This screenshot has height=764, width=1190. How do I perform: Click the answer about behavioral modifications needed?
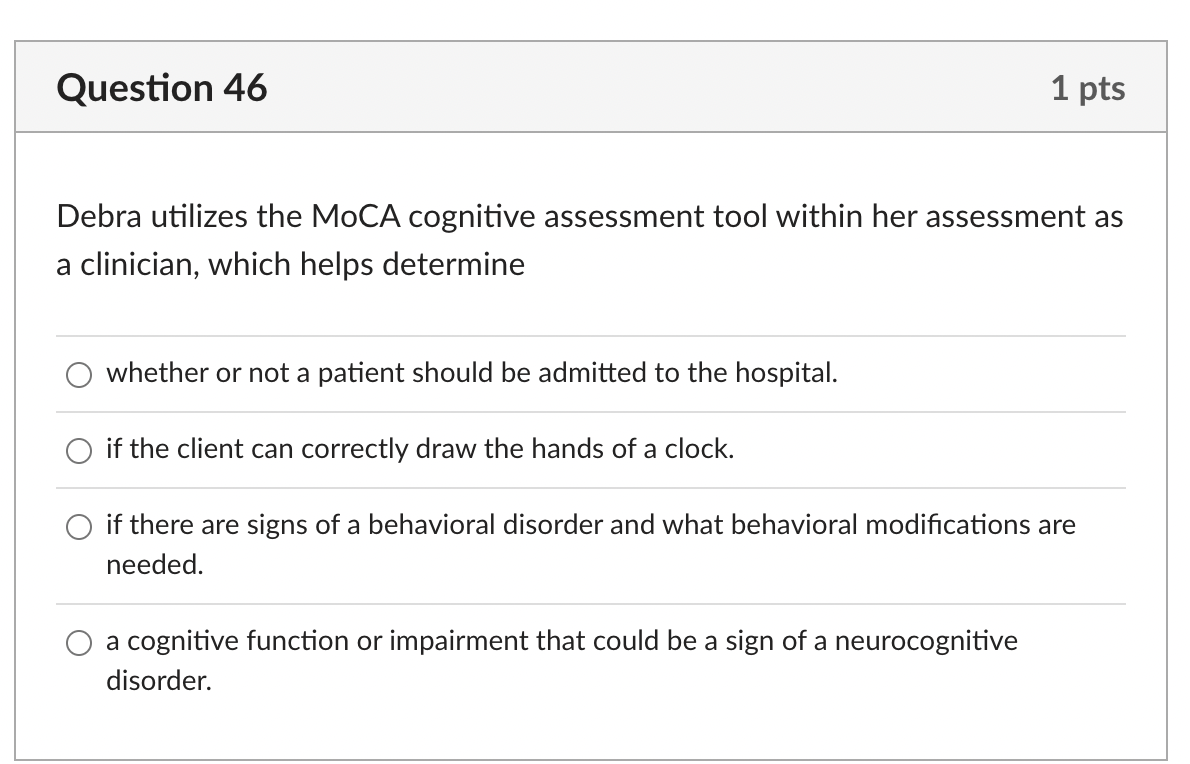click(590, 525)
